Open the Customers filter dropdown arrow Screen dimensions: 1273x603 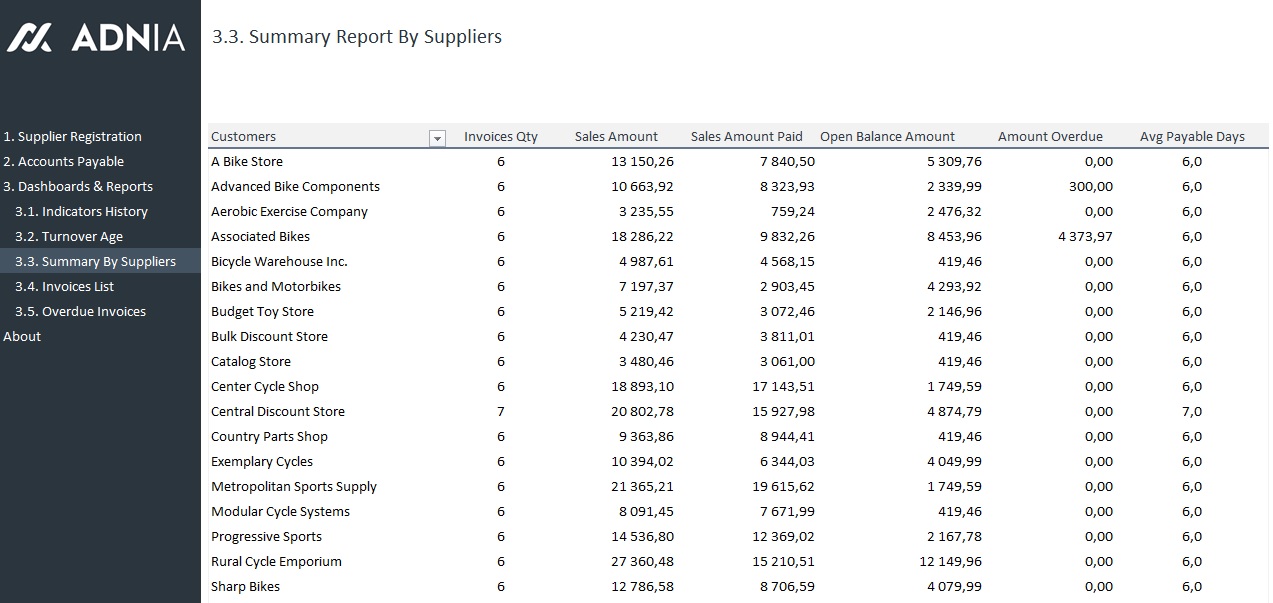coord(437,138)
